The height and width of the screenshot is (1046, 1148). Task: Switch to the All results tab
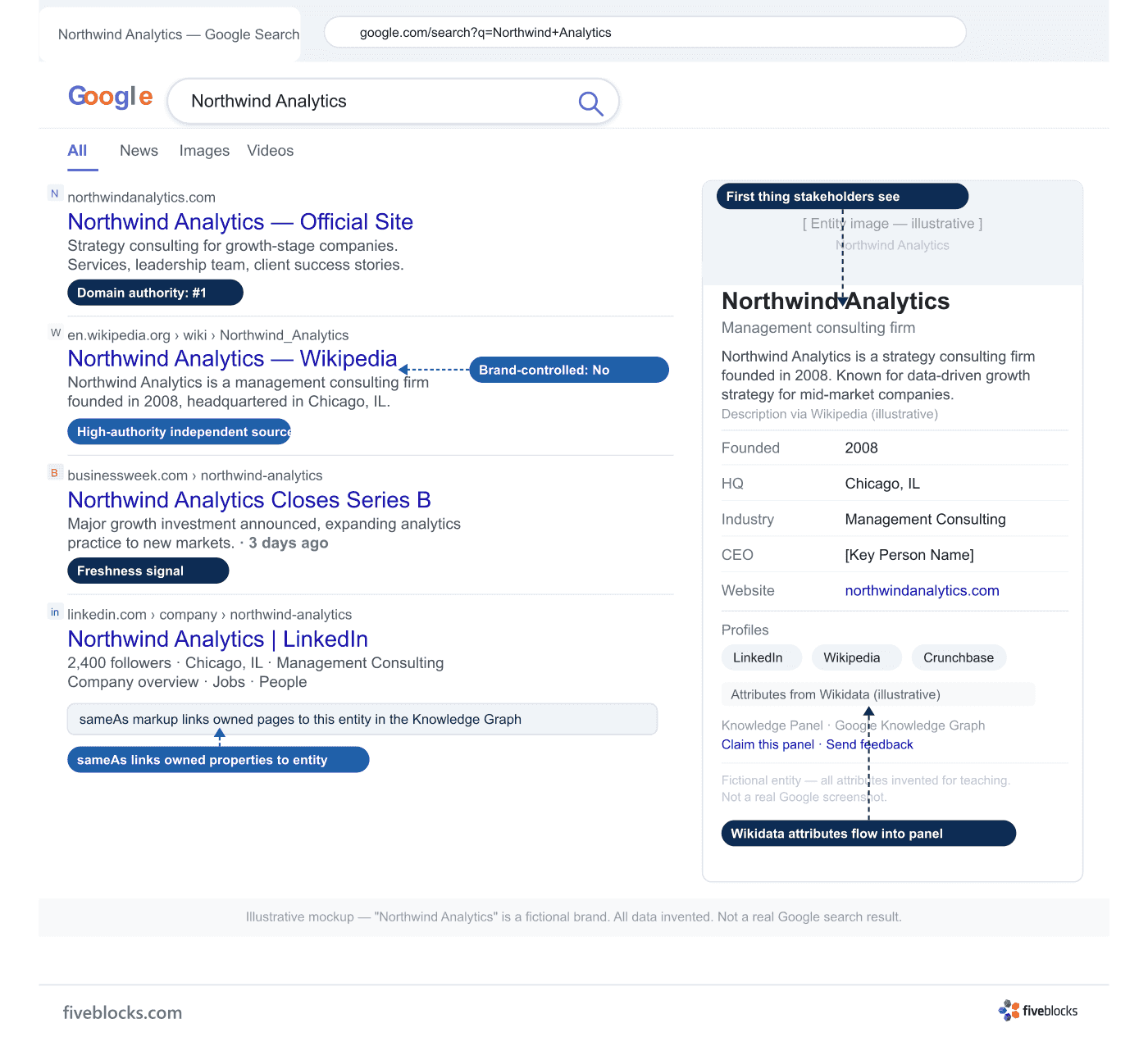[x=78, y=151]
